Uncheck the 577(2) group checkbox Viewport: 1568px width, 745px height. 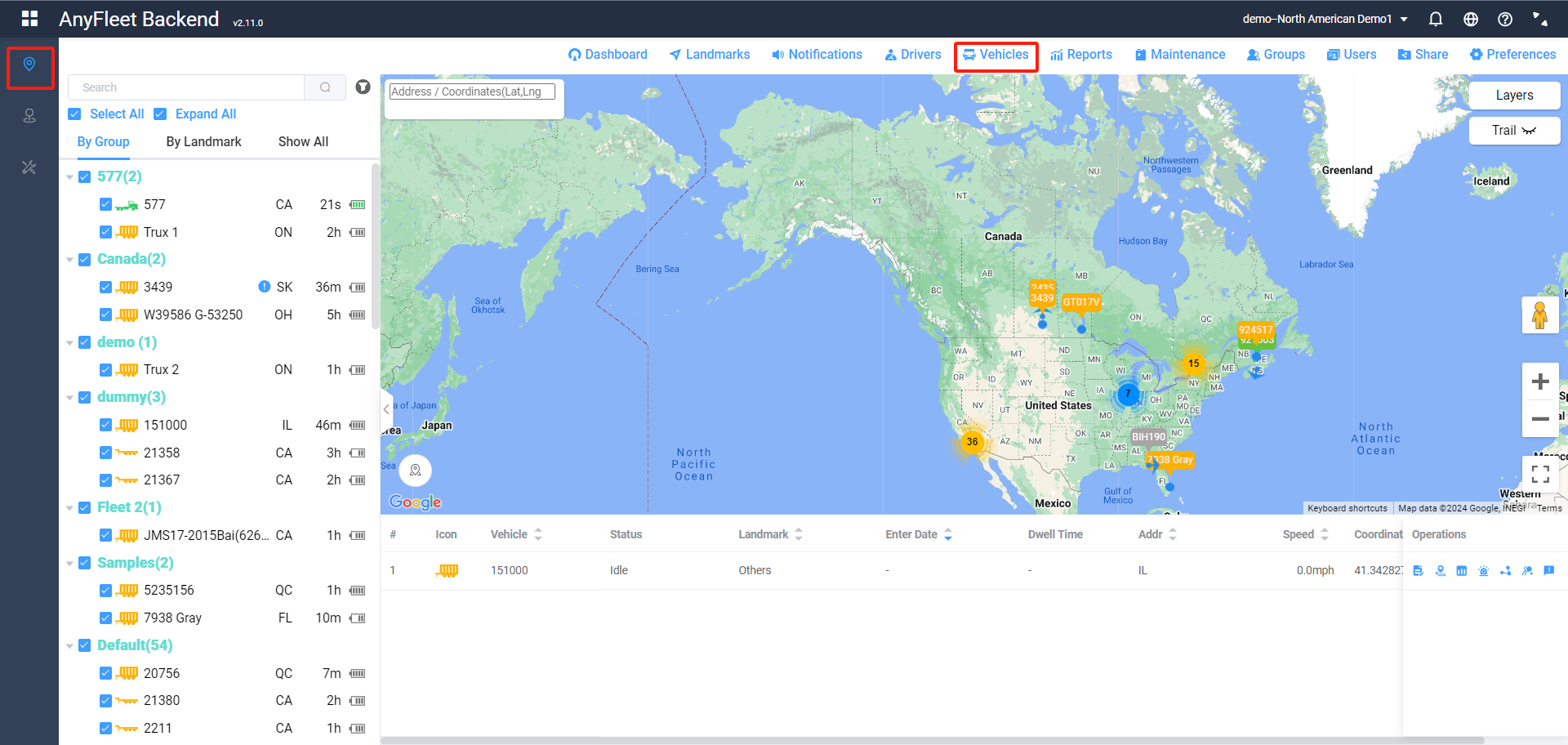(85, 176)
